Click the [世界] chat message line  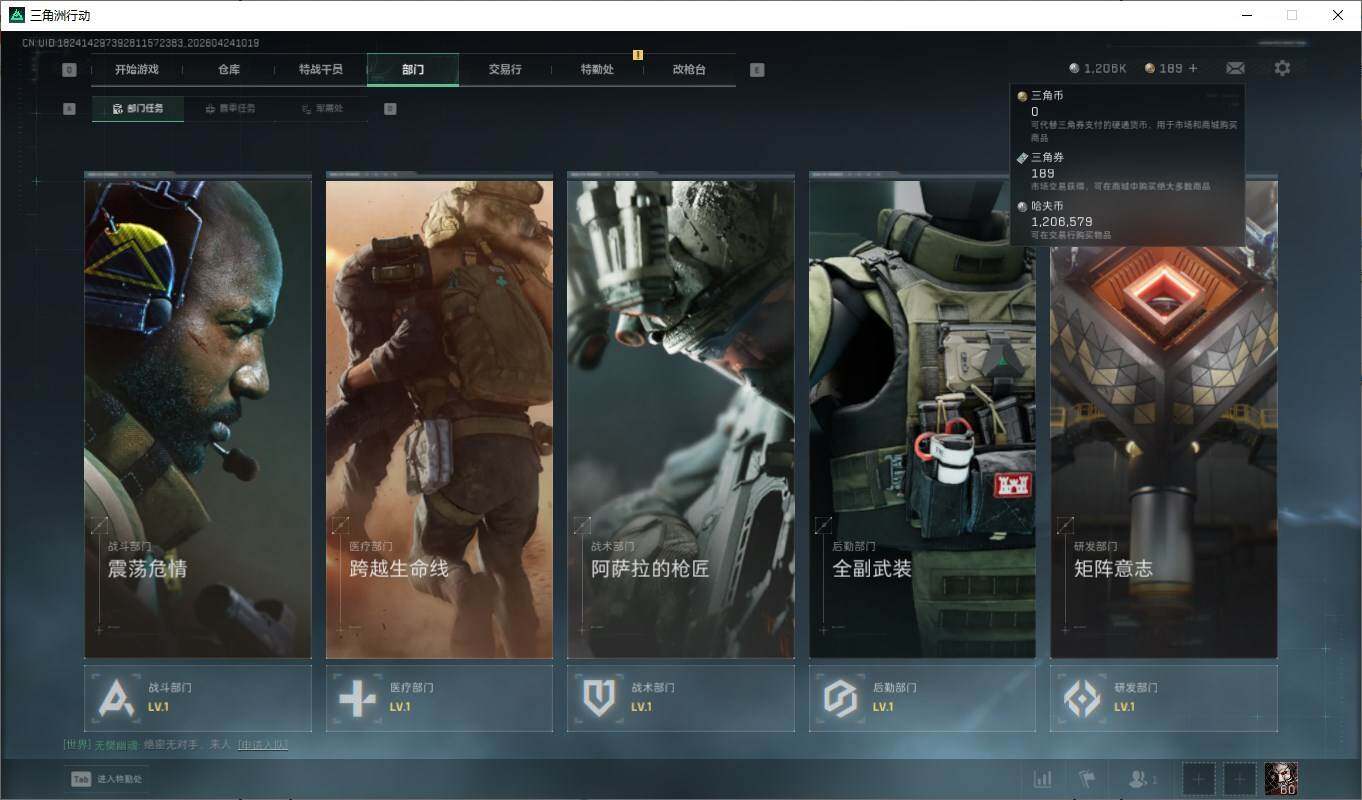(175, 744)
